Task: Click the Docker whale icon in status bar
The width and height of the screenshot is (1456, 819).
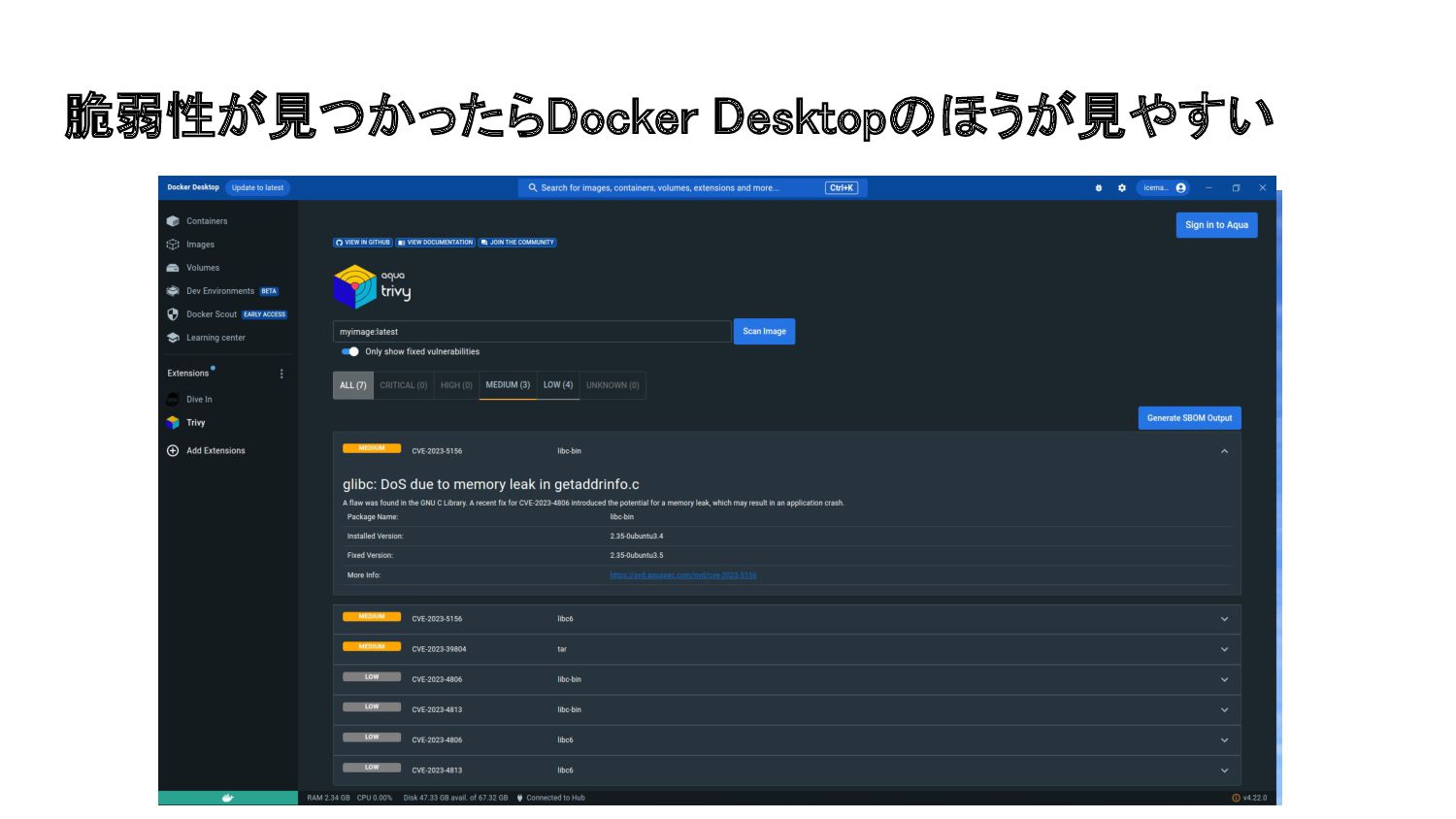Action: point(228,798)
